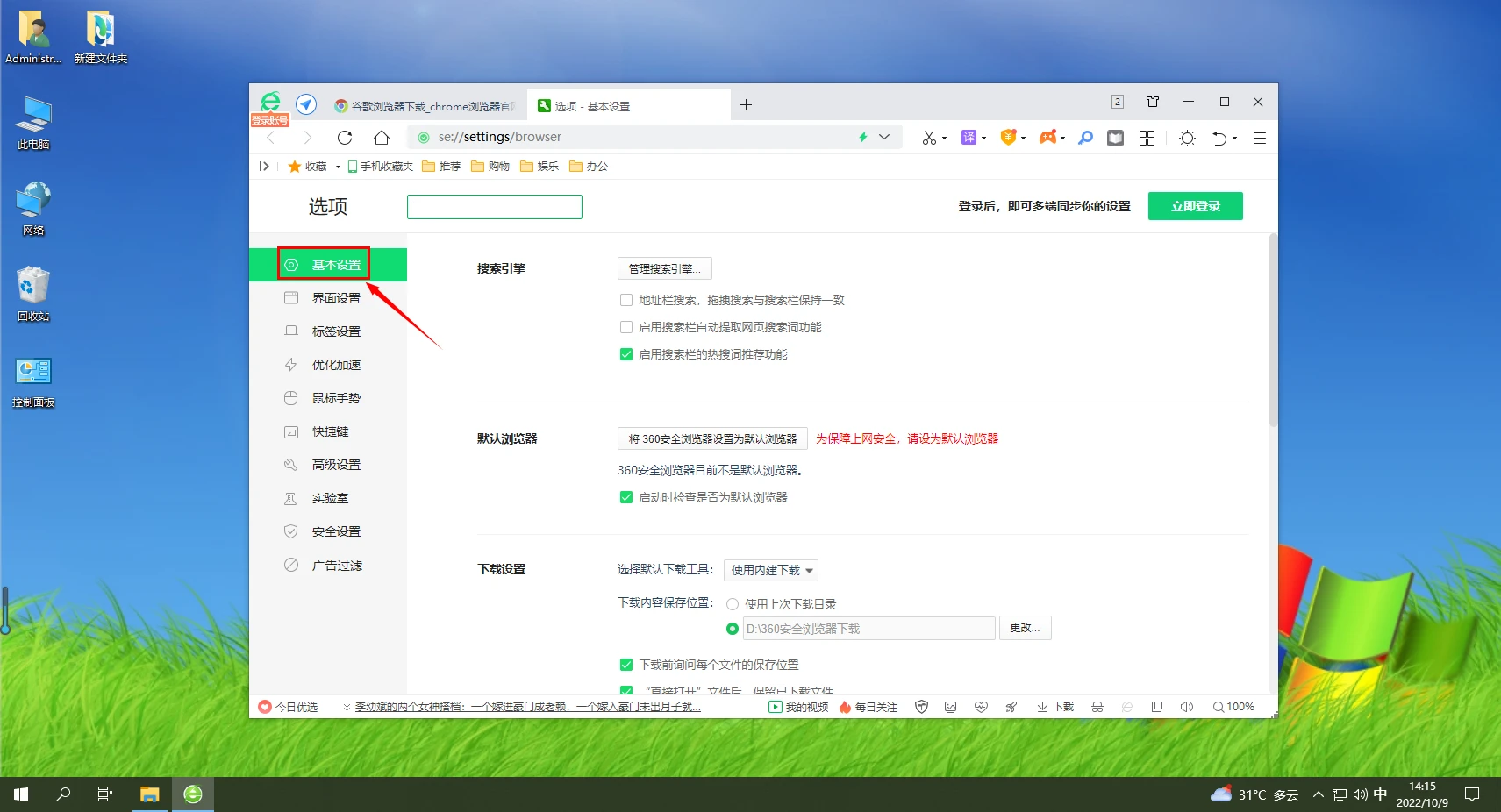Click the 更改 download path button

point(1025,628)
